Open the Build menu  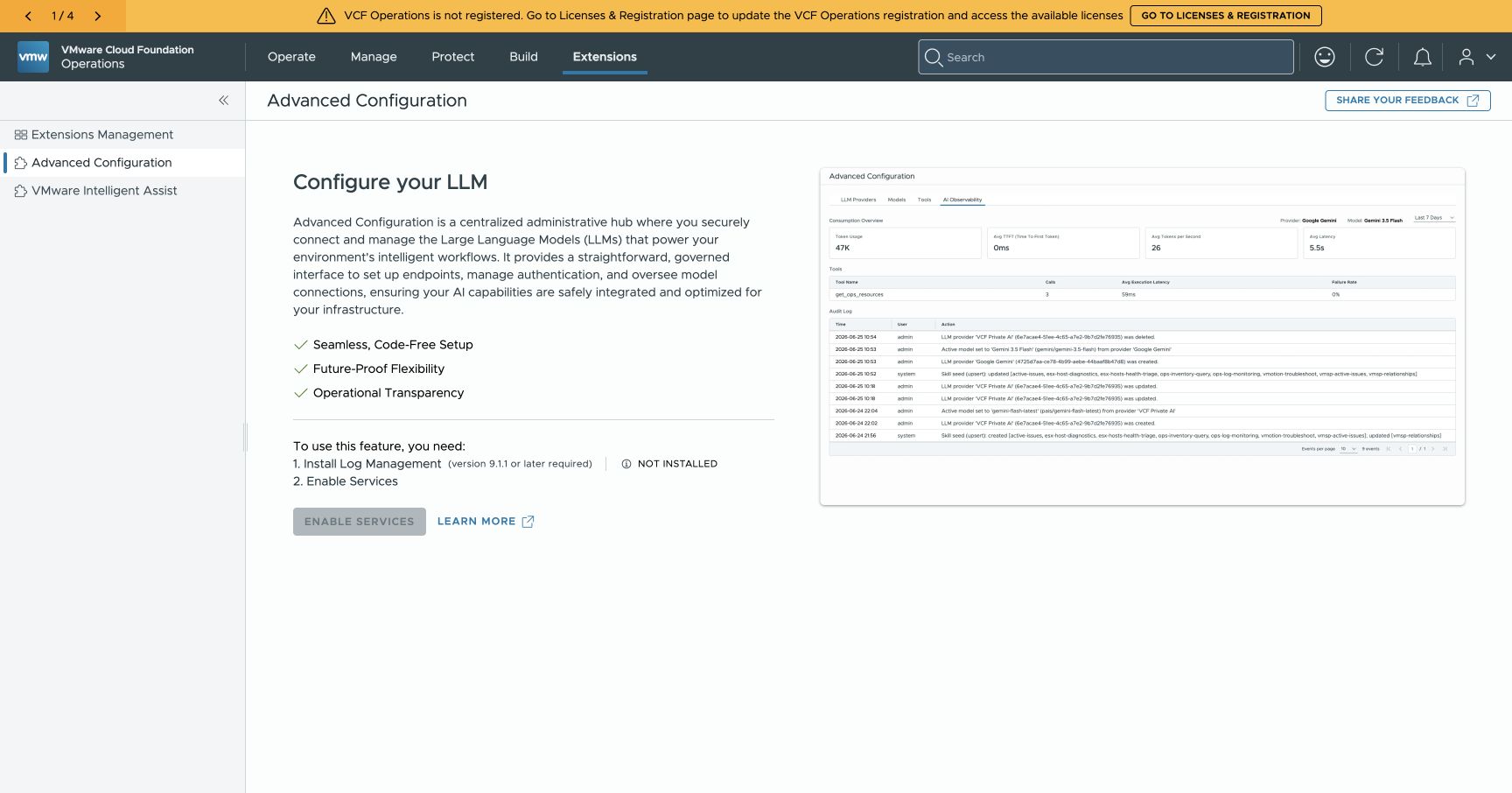point(523,57)
